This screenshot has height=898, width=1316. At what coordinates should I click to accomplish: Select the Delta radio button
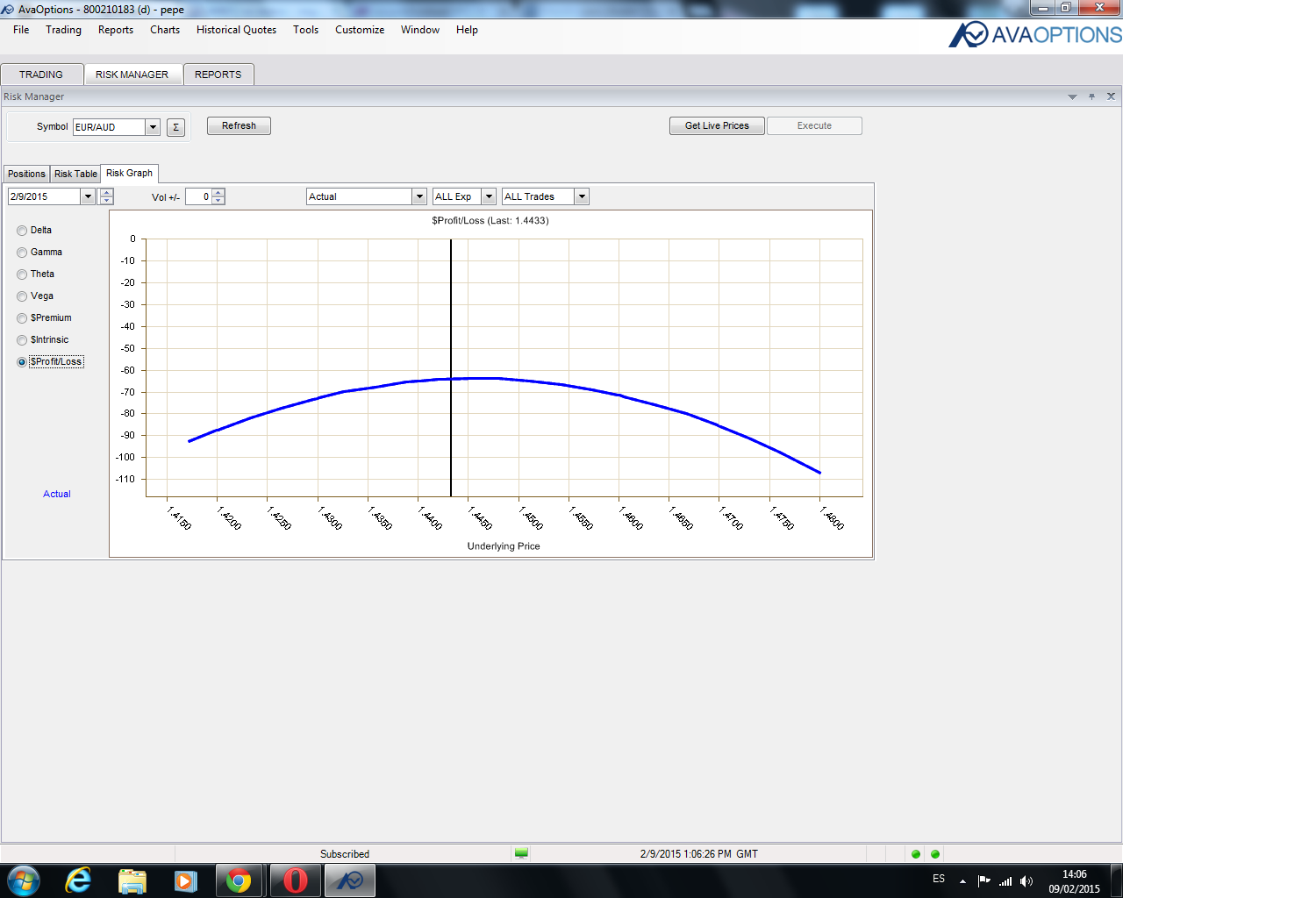coord(22,231)
